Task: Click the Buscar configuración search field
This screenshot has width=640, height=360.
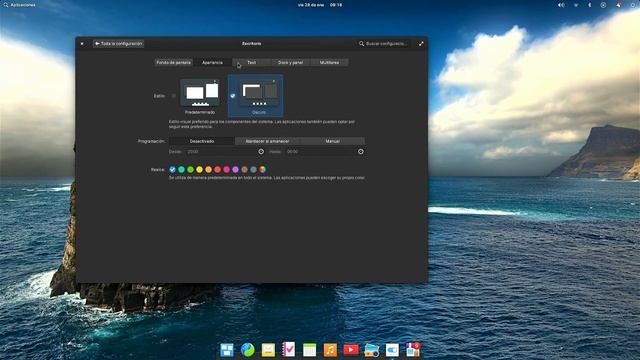Action: [384, 43]
